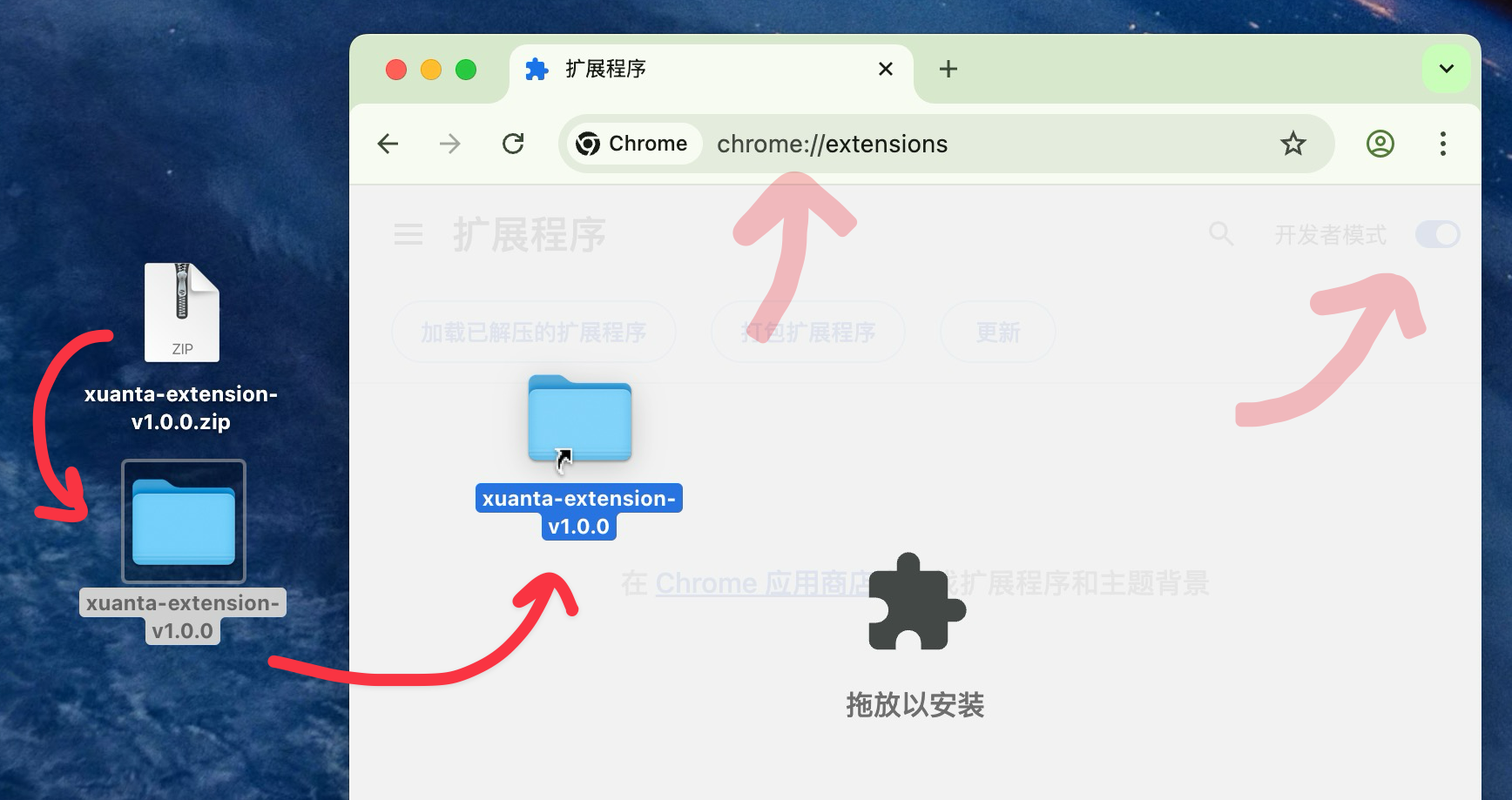
Task: Open the extensions page hamburger menu
Action: point(408,233)
